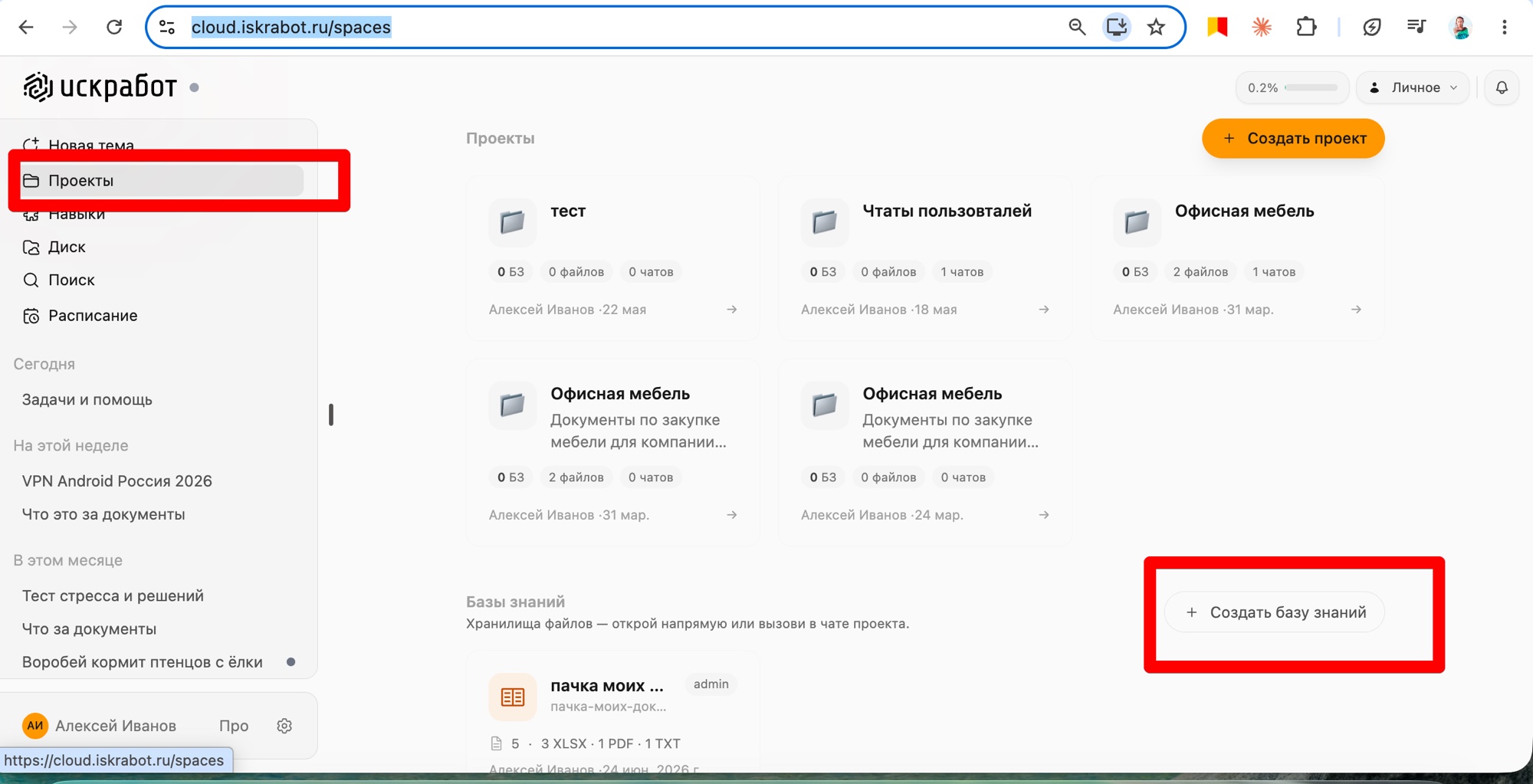Viewport: 1533px width, 784px height.
Task: Open chat VPN Android Россия 2026
Action: point(117,481)
